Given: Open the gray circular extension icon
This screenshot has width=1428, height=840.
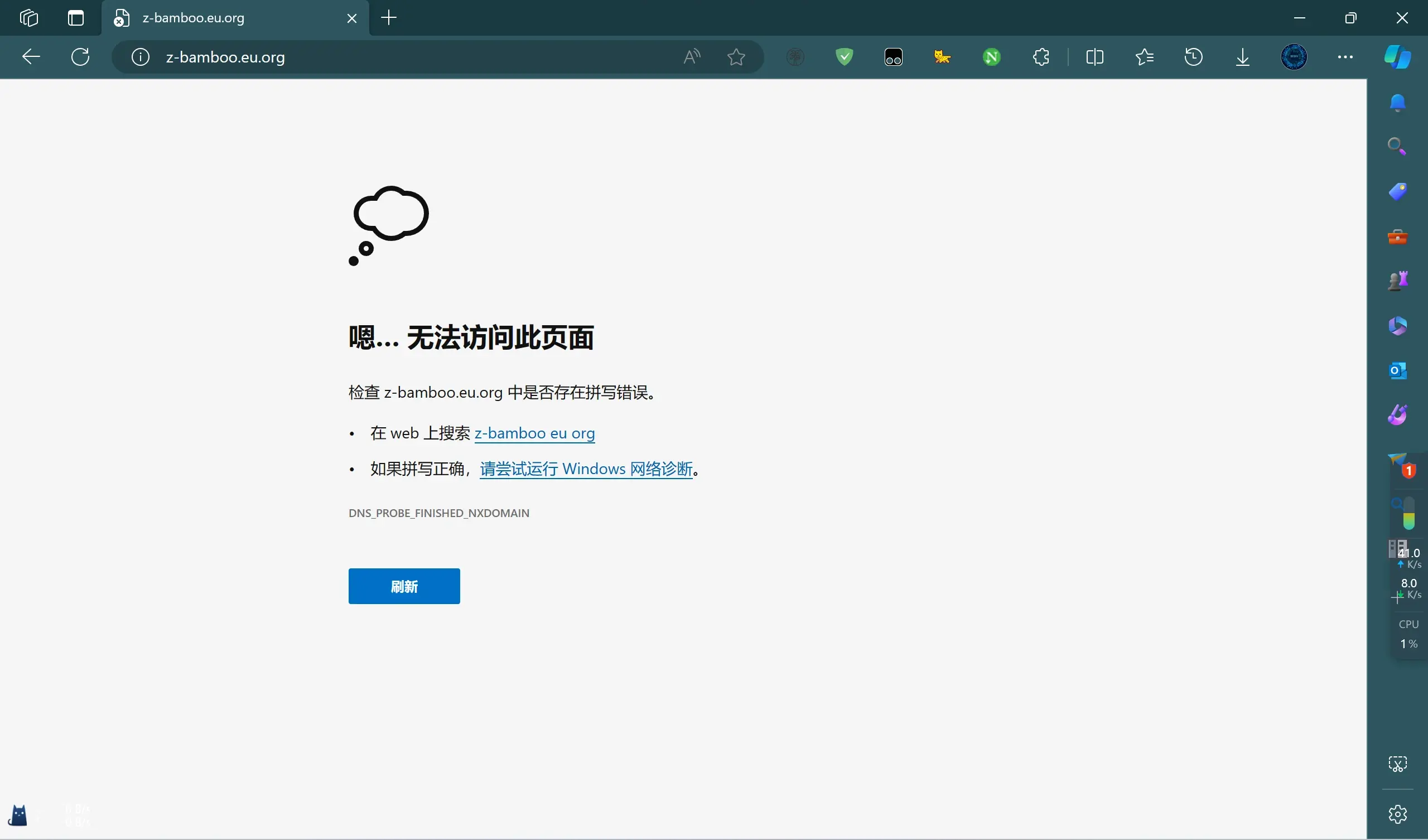Looking at the screenshot, I should (795, 57).
